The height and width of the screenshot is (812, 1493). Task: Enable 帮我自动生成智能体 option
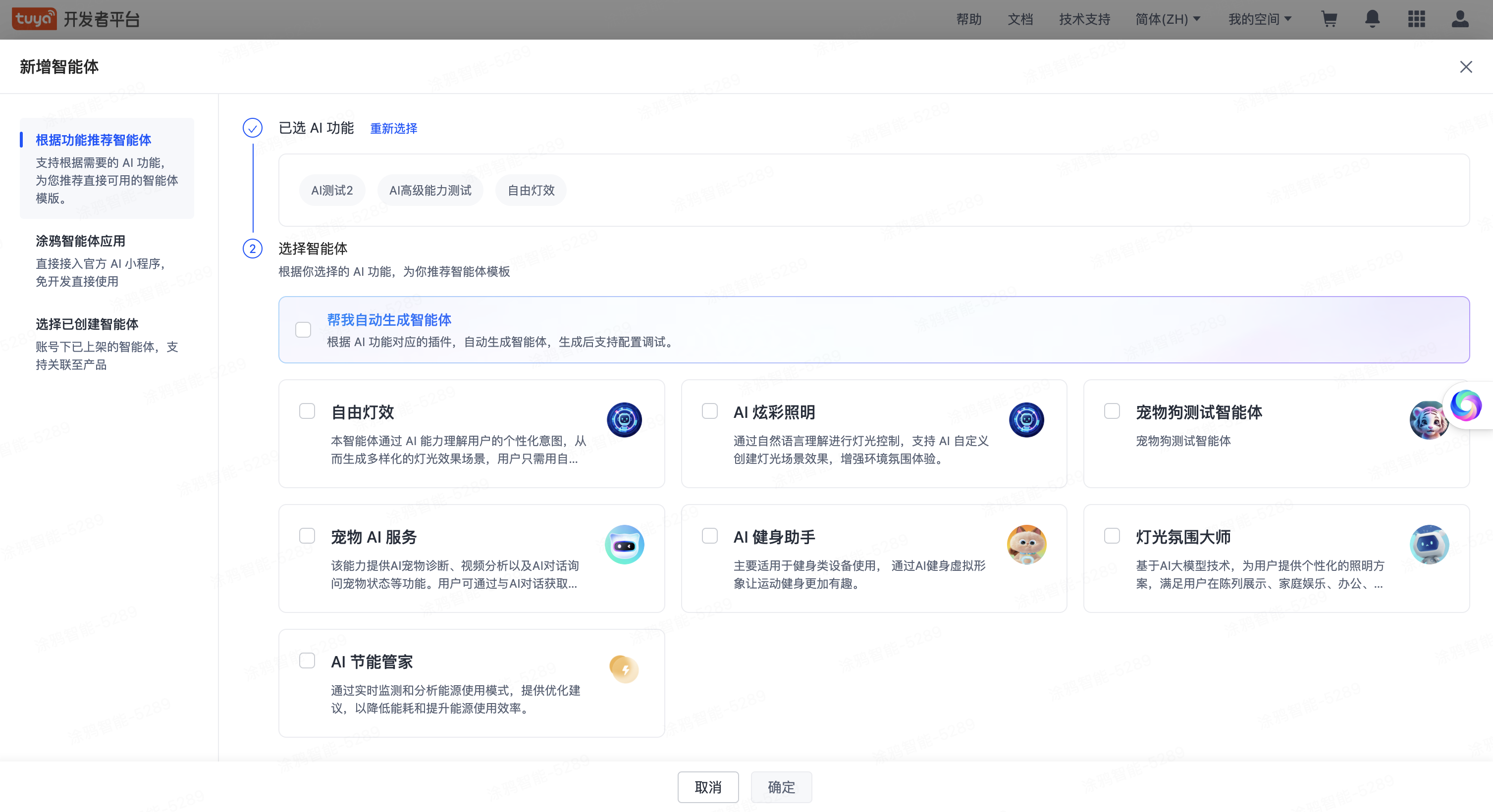tap(303, 329)
